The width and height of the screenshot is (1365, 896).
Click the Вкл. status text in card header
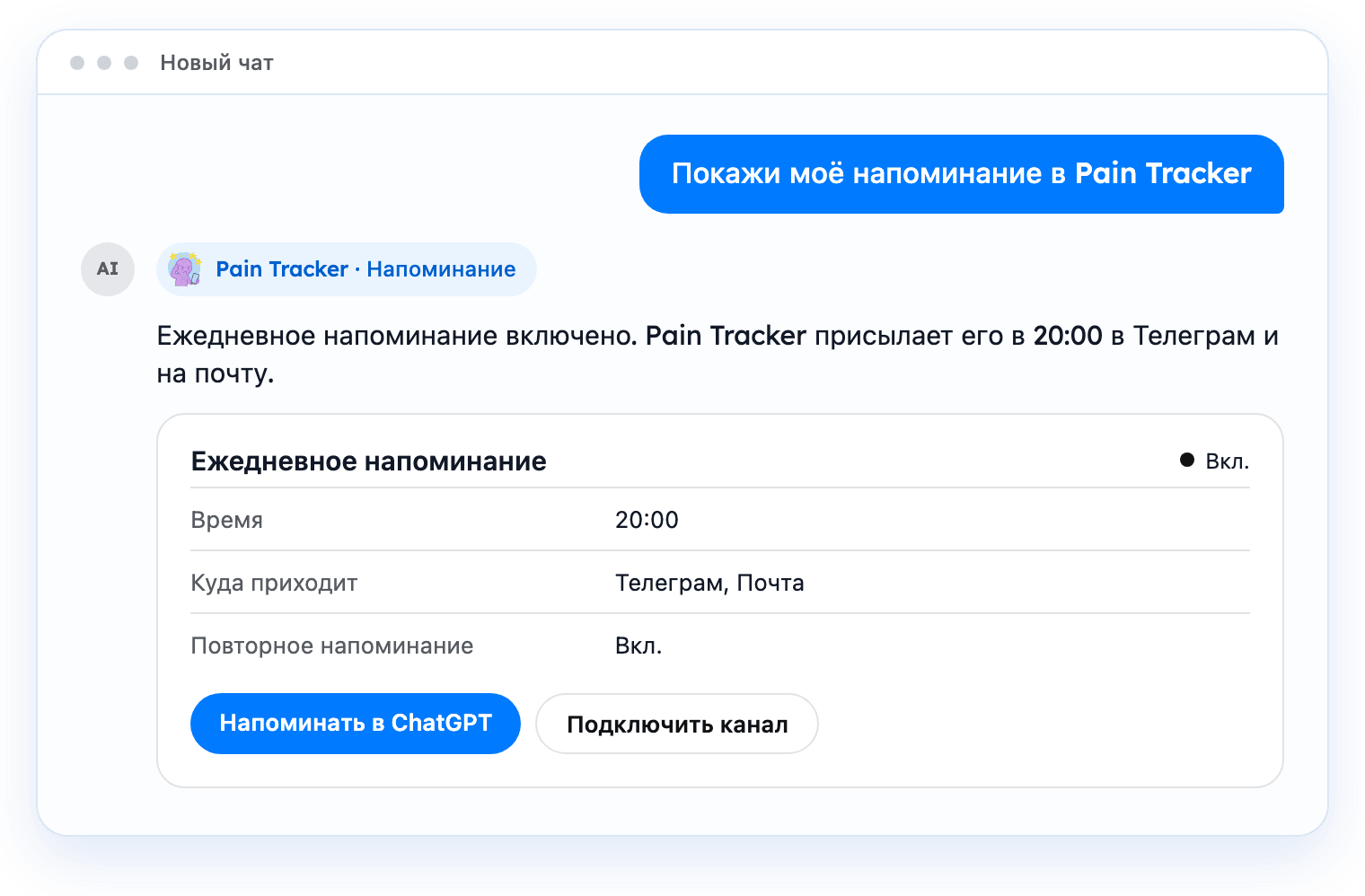pyautogui.click(x=1228, y=461)
